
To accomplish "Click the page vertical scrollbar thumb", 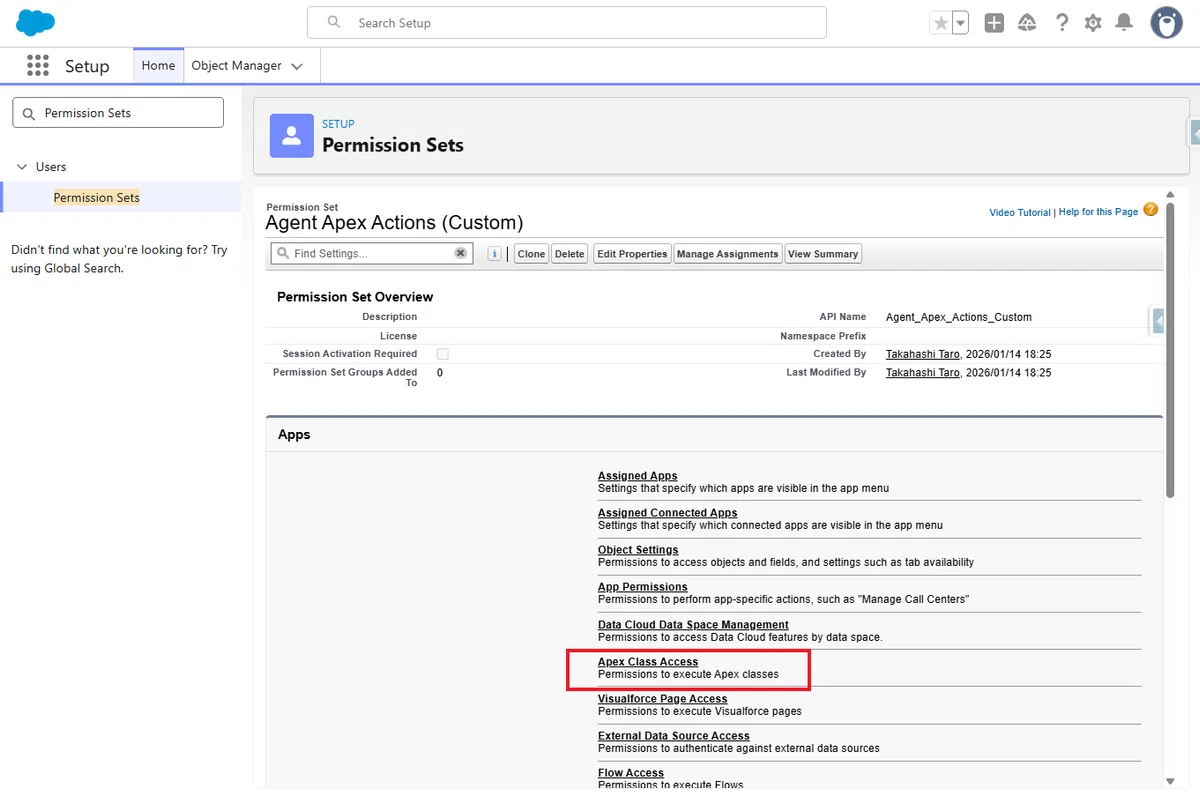I will [x=1171, y=350].
